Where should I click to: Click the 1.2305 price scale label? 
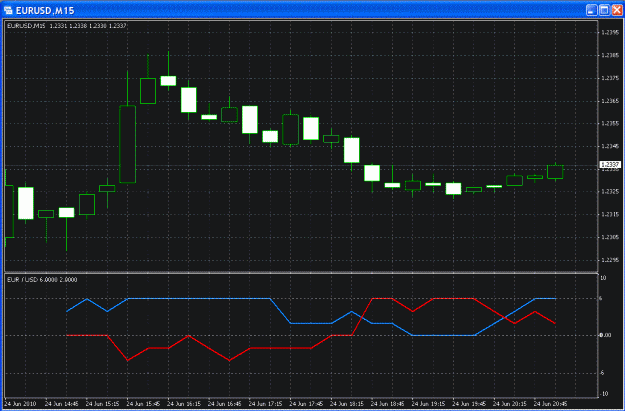point(610,237)
